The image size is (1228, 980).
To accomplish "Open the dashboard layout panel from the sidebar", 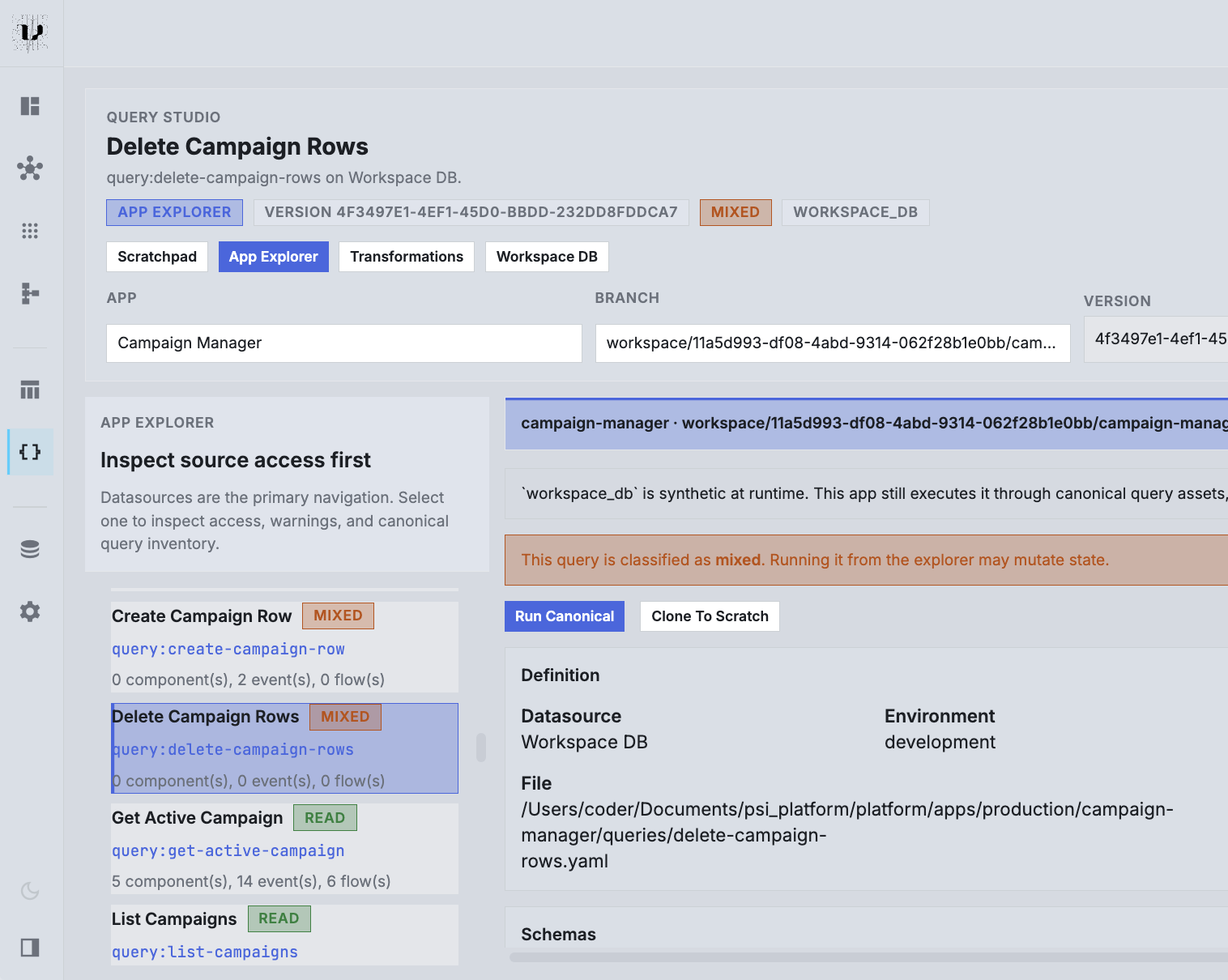I will [30, 106].
